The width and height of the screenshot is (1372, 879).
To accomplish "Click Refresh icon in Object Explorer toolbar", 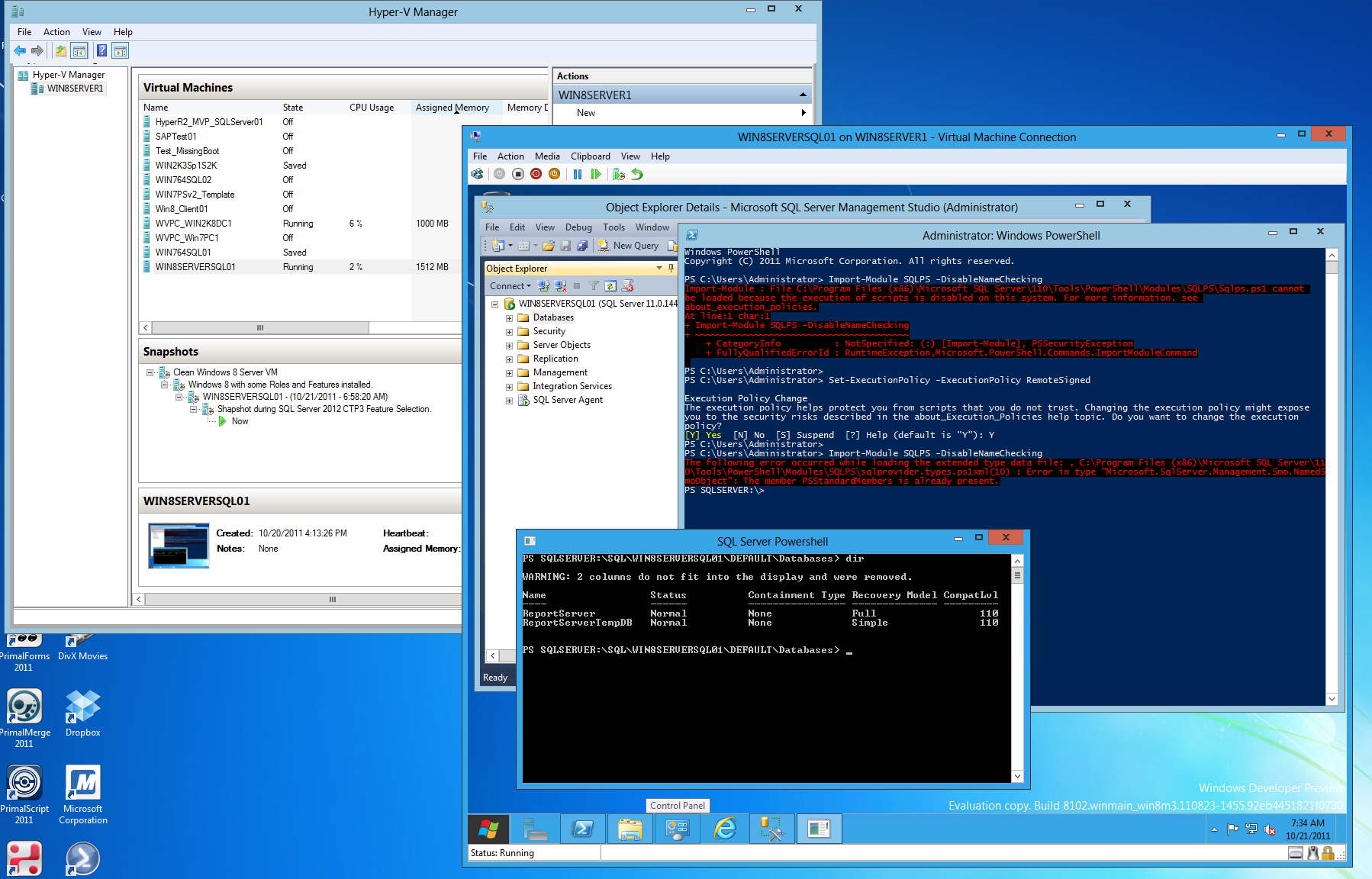I will (x=610, y=286).
